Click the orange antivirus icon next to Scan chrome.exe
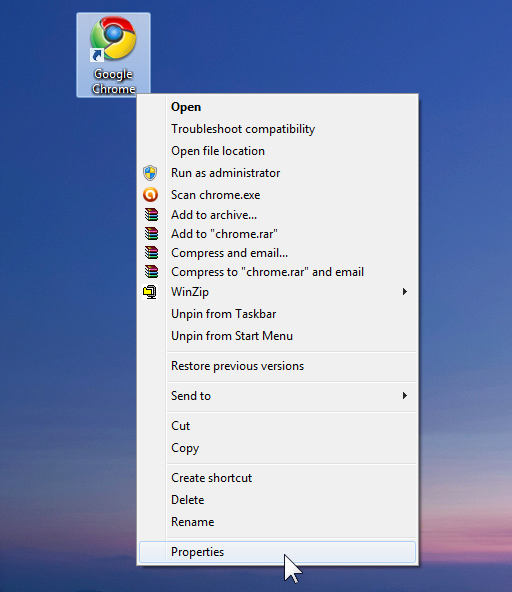This screenshot has height=592, width=512. (x=150, y=195)
